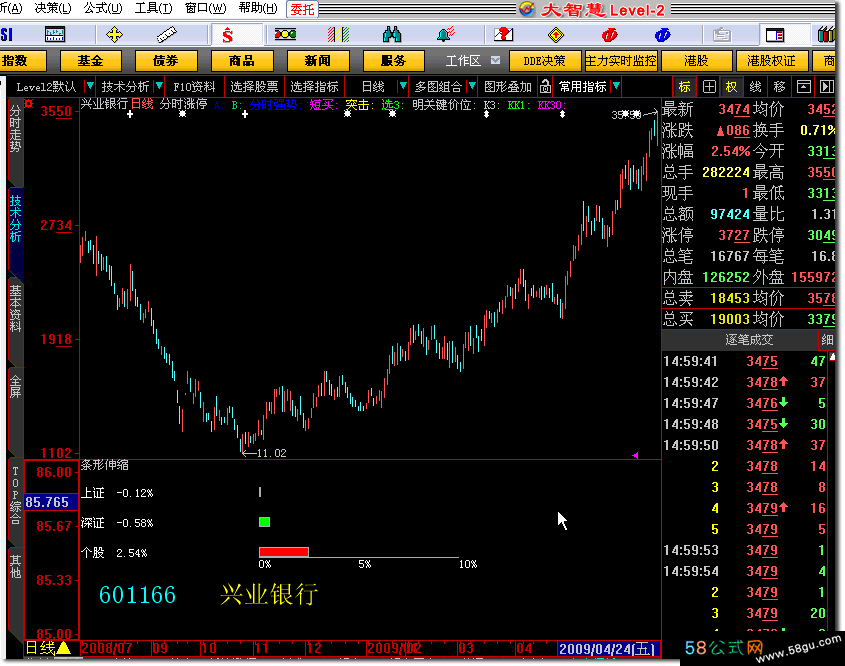Viewport: 845px width, 666px height.
Task: Pick the ruler measurement tool
Action: [167, 35]
